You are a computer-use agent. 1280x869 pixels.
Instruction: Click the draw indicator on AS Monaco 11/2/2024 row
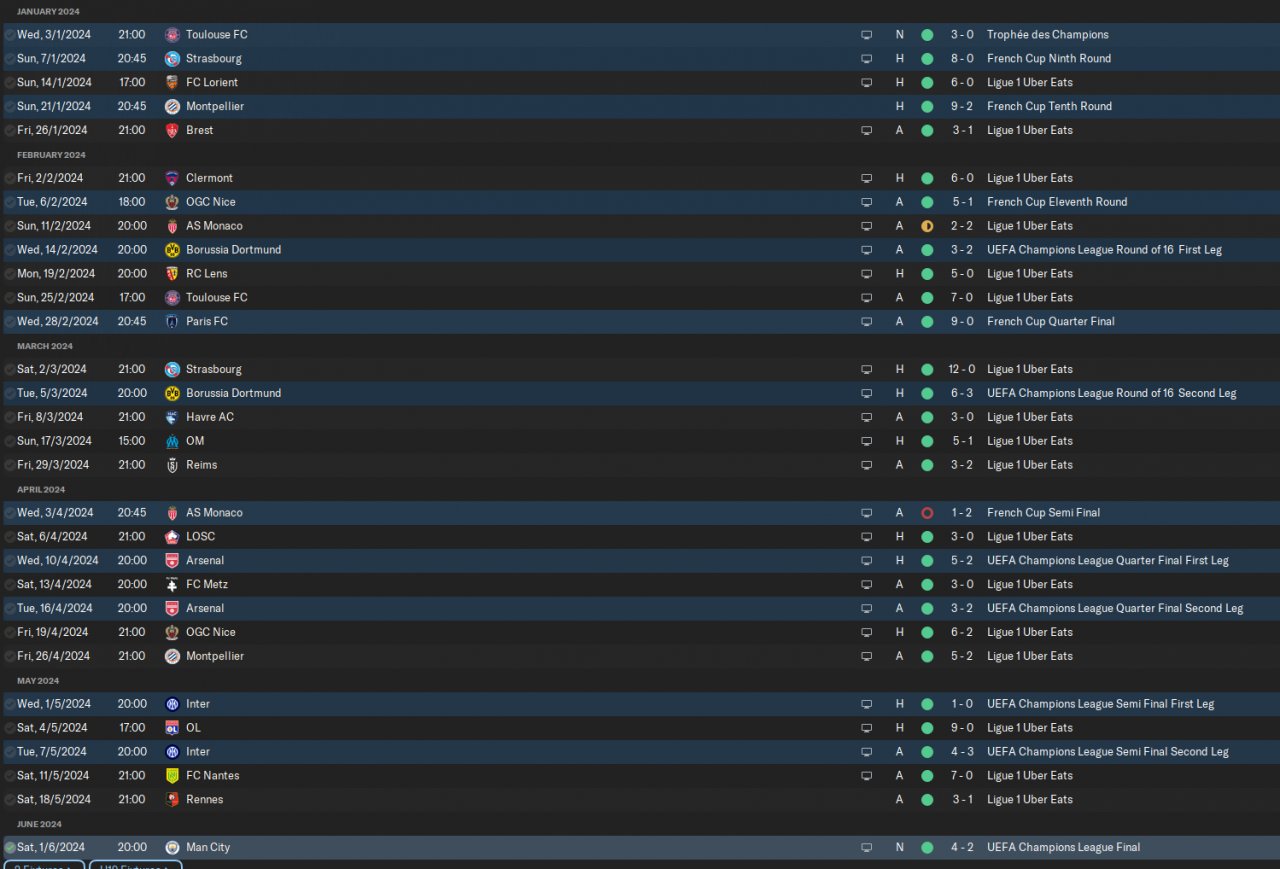[927, 226]
